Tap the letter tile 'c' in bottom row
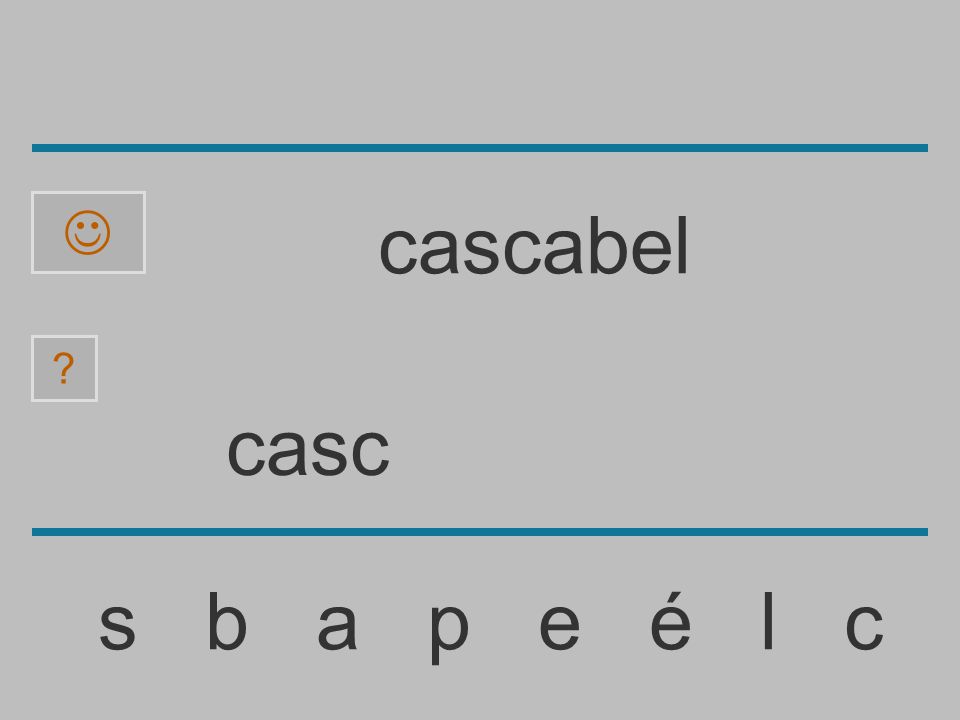This screenshot has width=960, height=720. [x=864, y=626]
